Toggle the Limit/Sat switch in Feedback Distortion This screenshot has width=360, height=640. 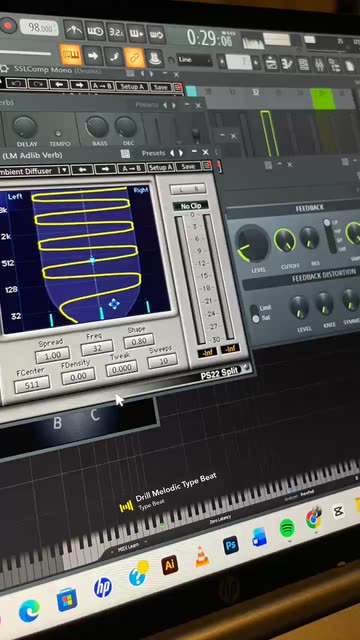pos(255,313)
